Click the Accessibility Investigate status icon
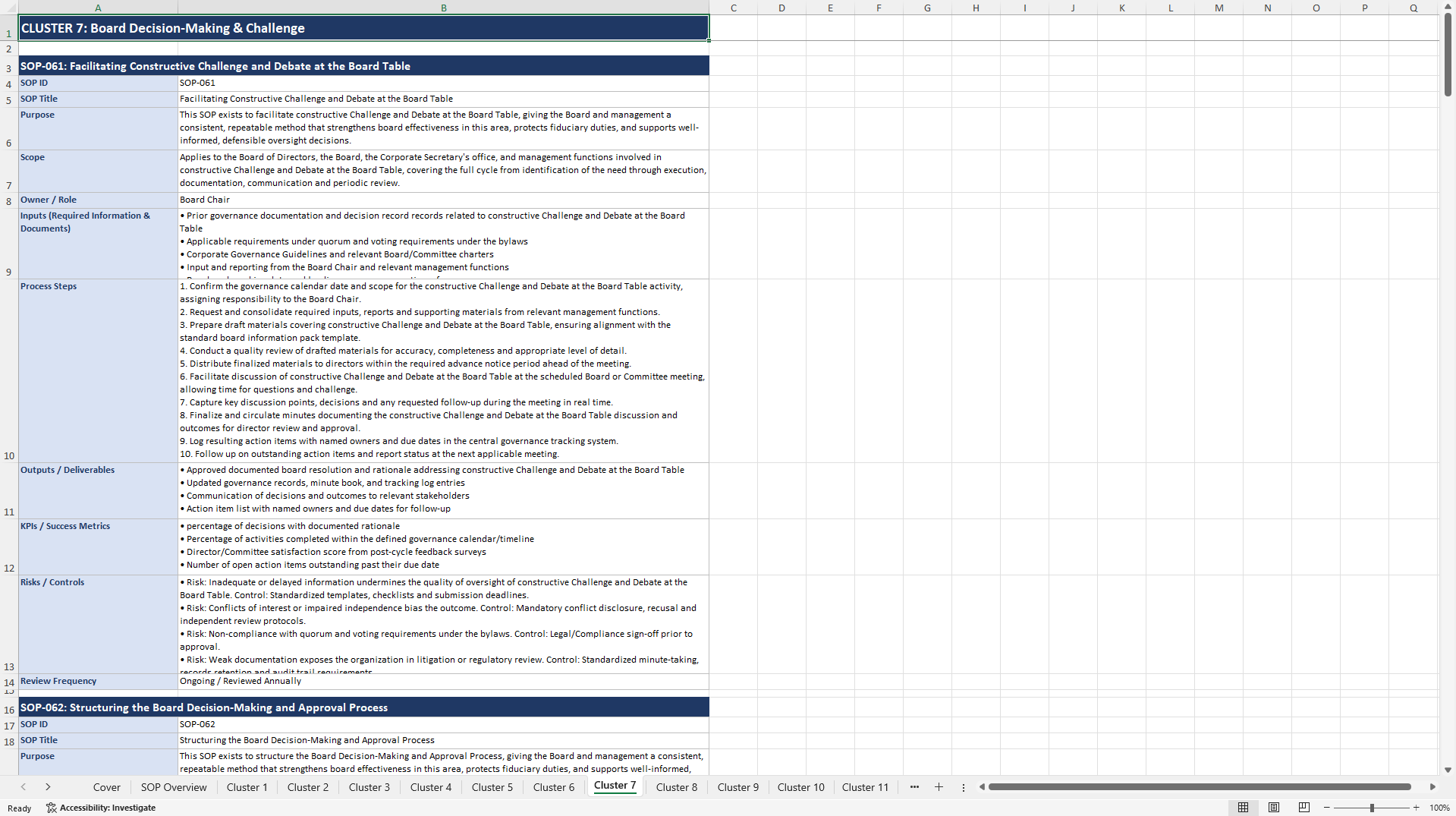The height and width of the screenshot is (816, 1456). pyautogui.click(x=51, y=808)
